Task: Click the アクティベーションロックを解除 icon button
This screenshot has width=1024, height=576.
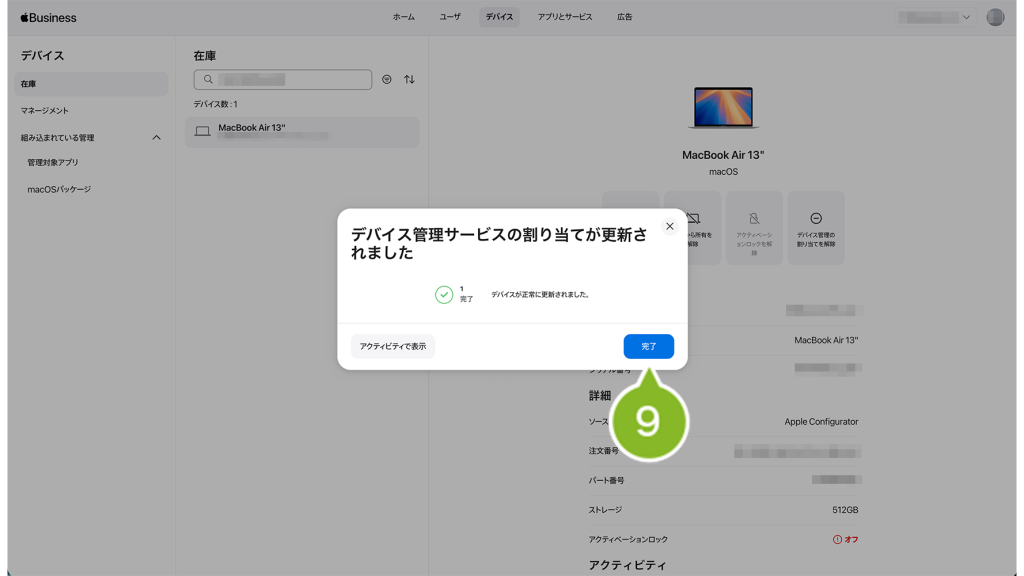Action: [754, 228]
